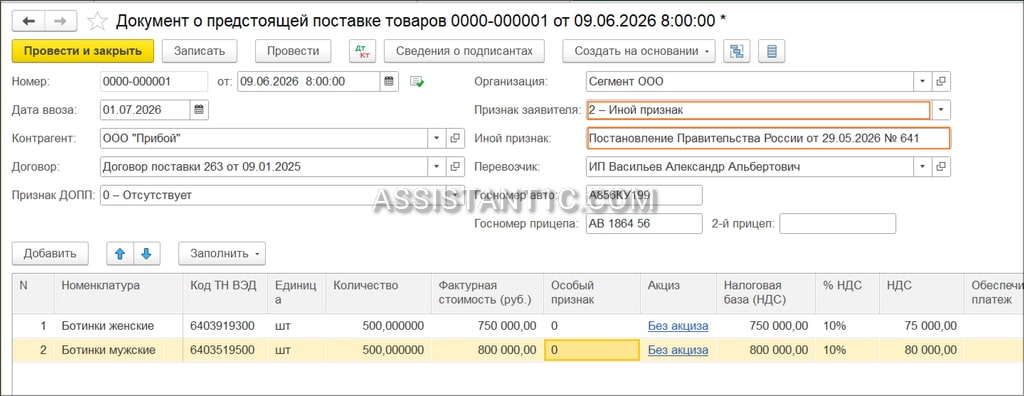Click the 75 000,00 НДС cell
This screenshot has height=396, width=1024.
coord(921,325)
